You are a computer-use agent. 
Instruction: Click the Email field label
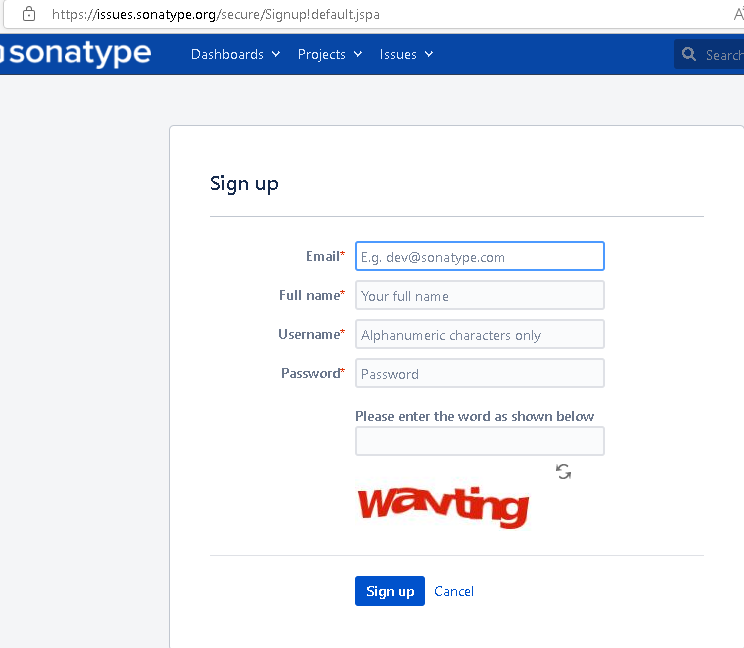tap(322, 257)
